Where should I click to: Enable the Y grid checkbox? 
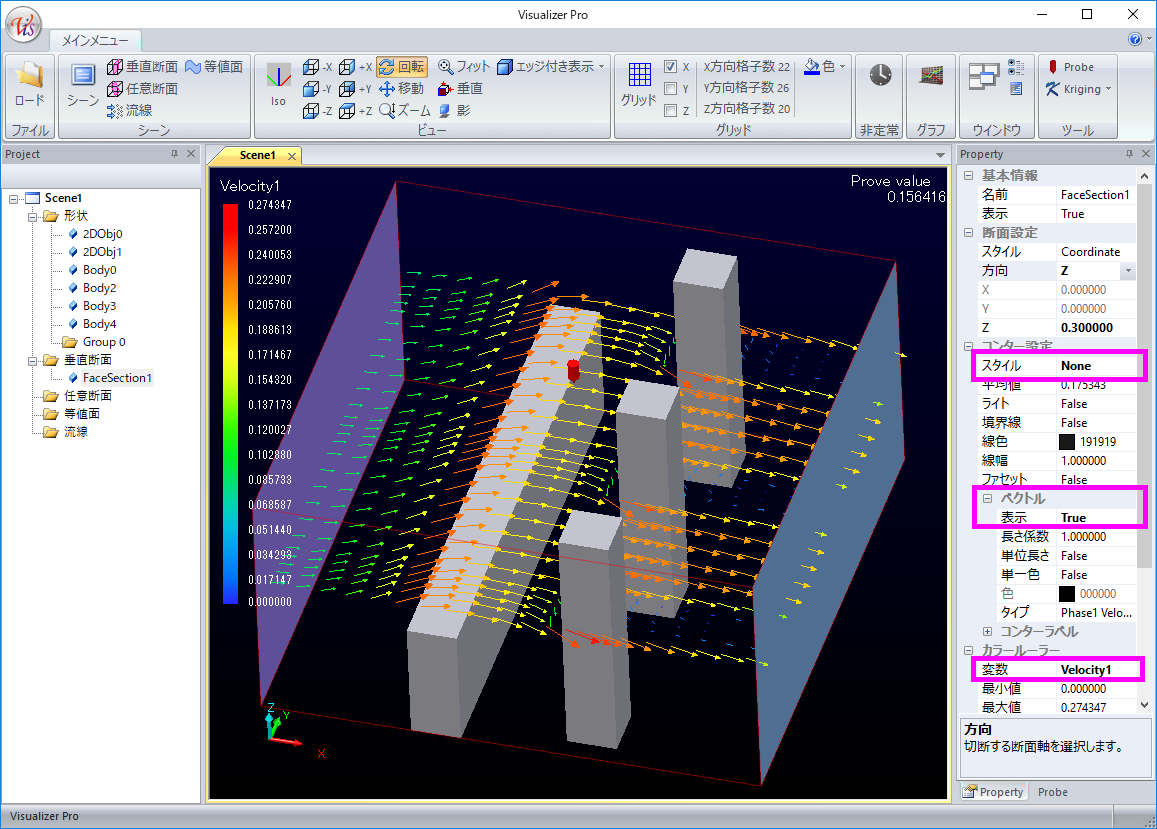pos(671,89)
